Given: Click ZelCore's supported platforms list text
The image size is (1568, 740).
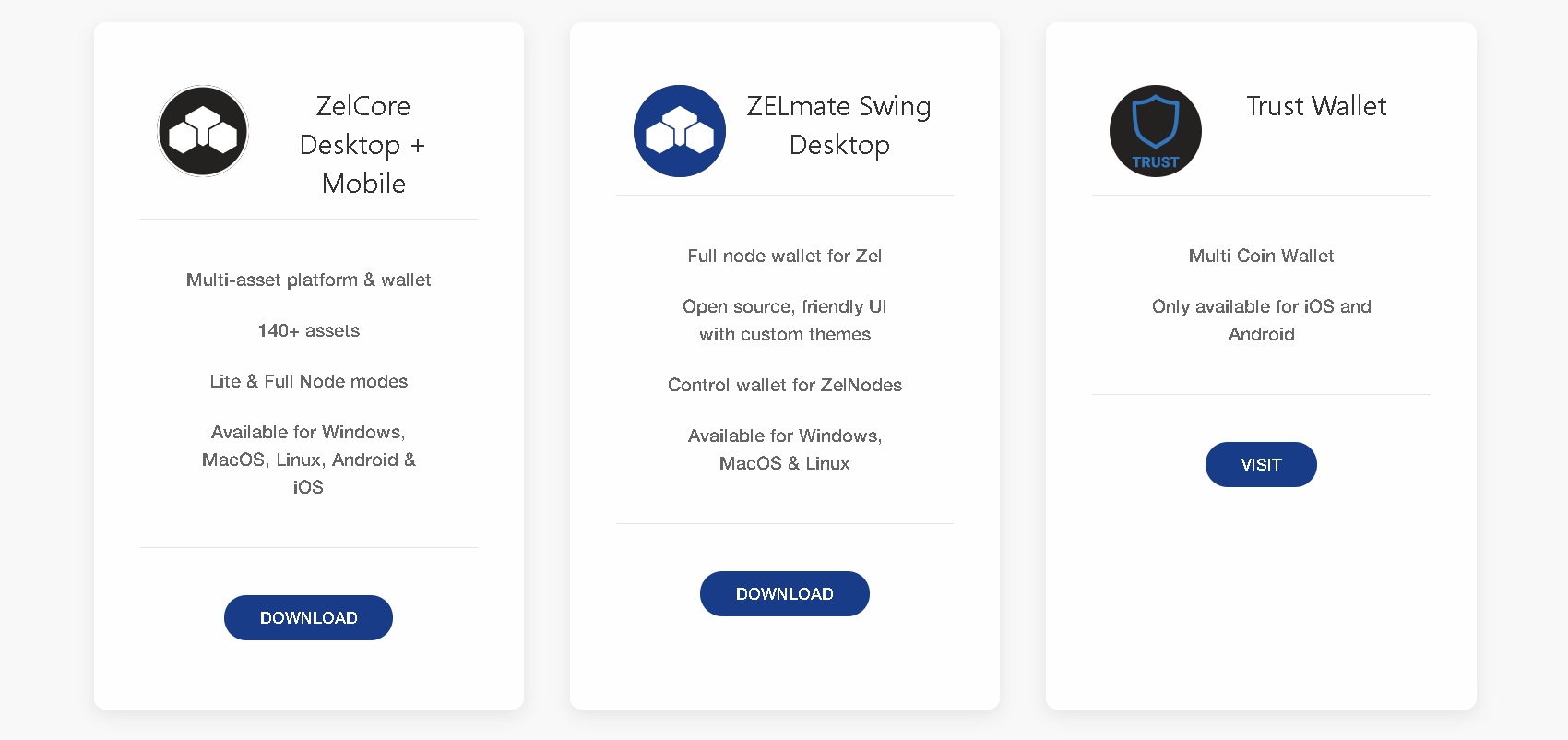Looking at the screenshot, I should point(308,460).
